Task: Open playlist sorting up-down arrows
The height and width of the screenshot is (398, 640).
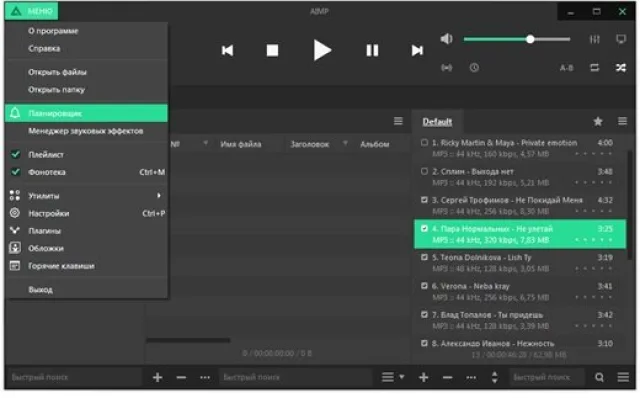Action: point(494,378)
